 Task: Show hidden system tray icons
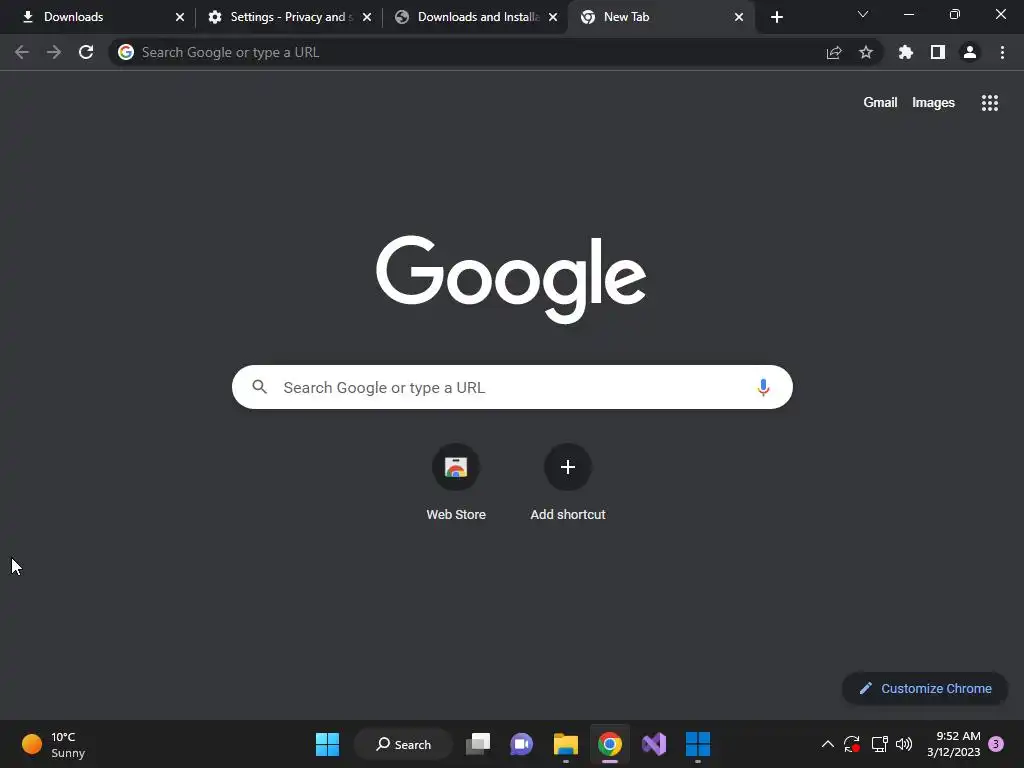827,744
